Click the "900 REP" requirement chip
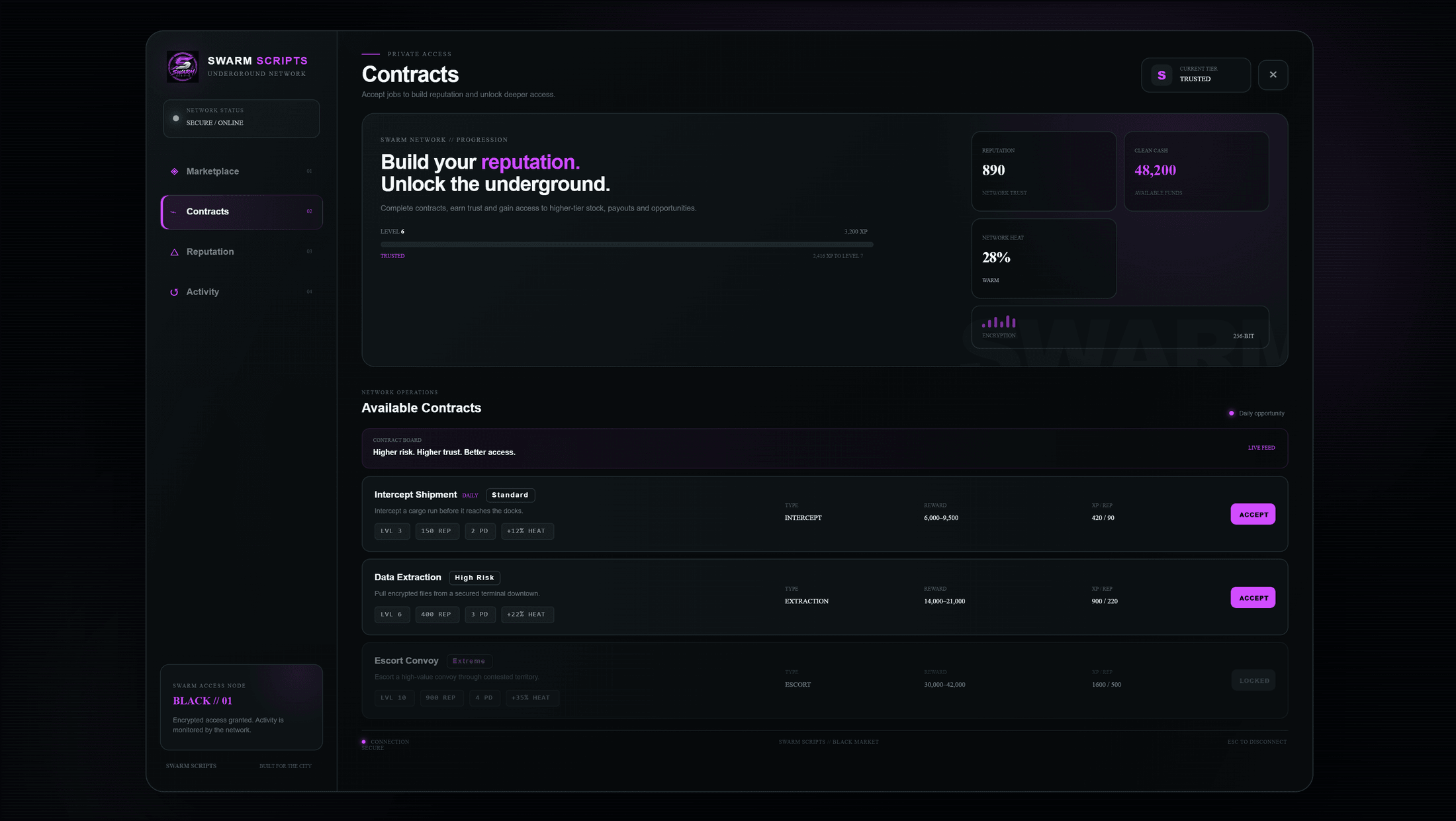1456x821 pixels. pyautogui.click(x=441, y=698)
